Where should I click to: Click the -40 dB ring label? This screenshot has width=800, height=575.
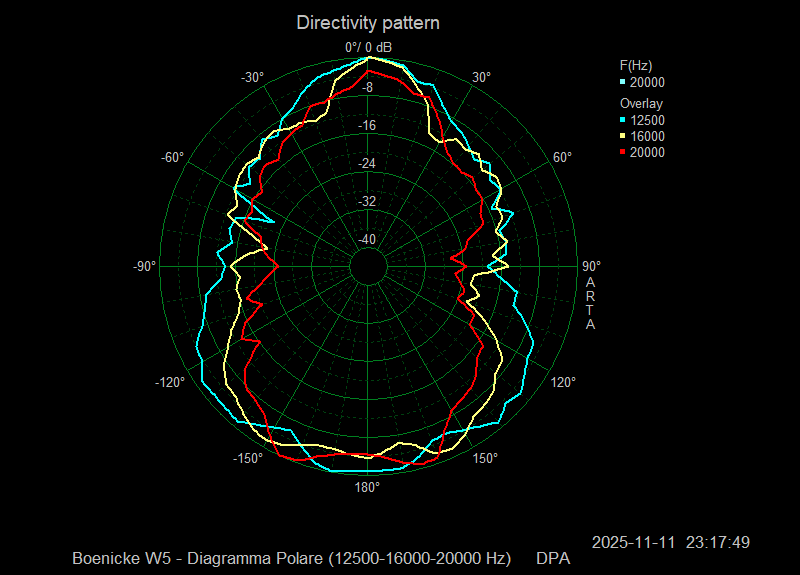point(367,239)
